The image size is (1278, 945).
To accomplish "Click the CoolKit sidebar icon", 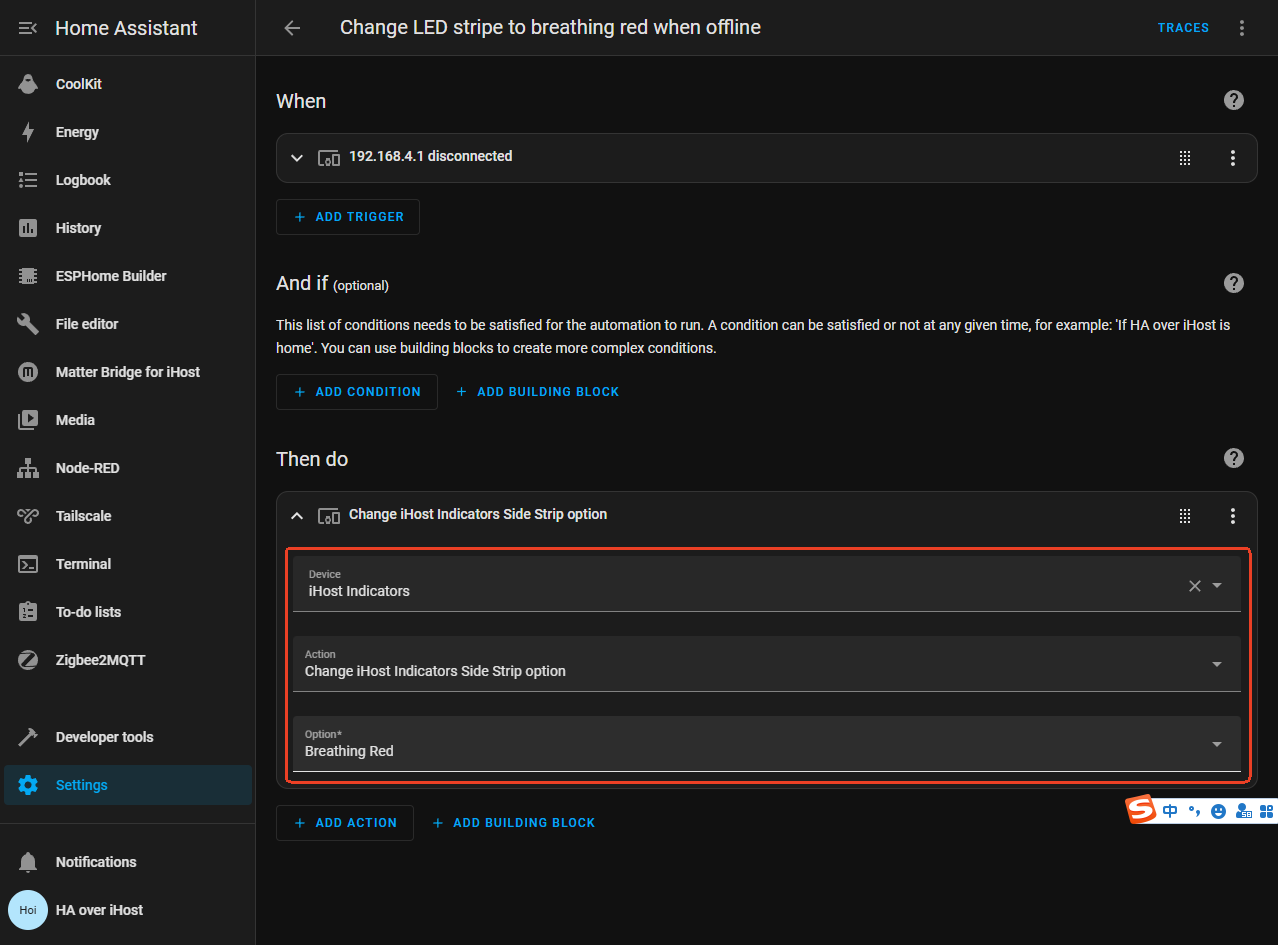I will click(x=28, y=84).
